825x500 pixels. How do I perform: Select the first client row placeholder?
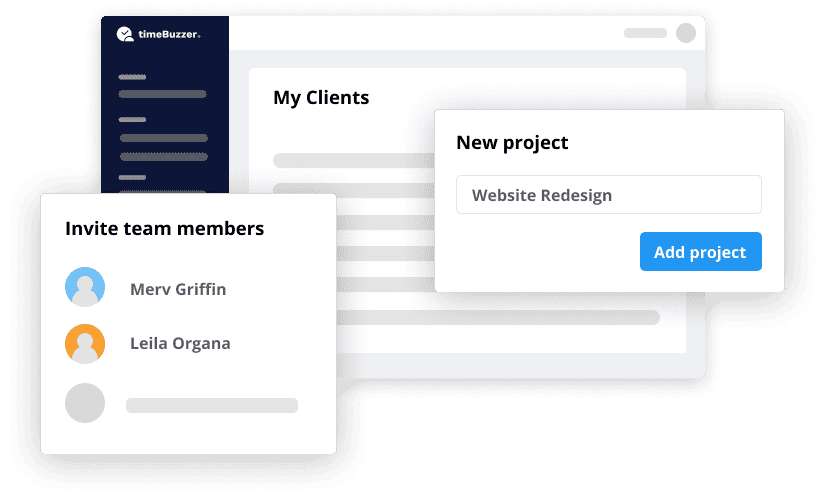coord(354,160)
